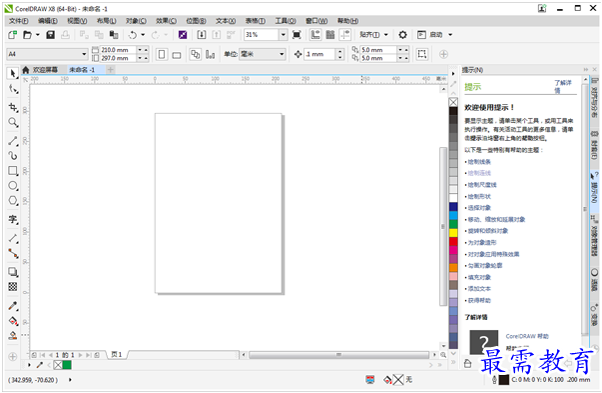Select the Text (字) tool
This screenshot has height=393, width=602.
tap(13, 220)
